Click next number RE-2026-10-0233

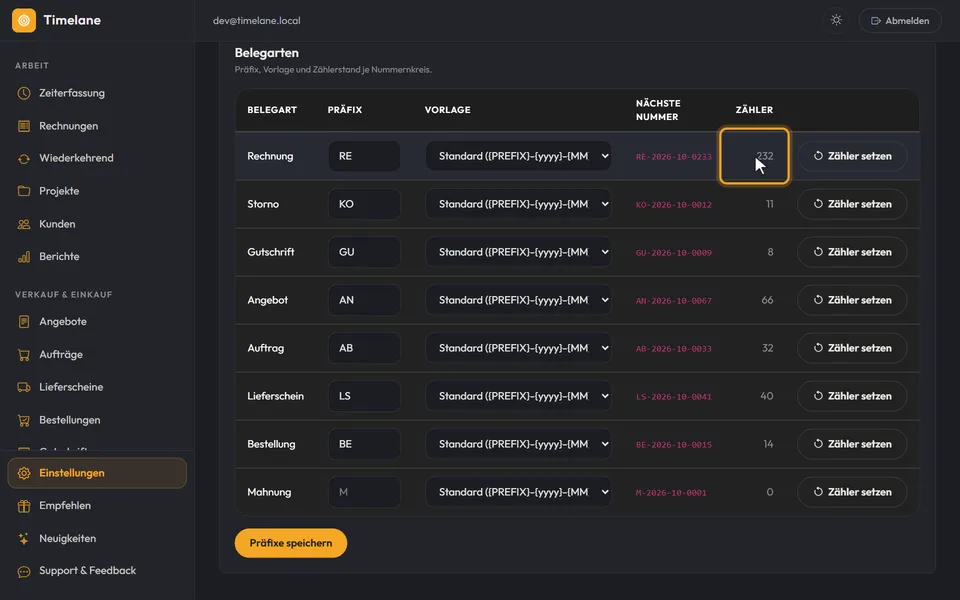(673, 157)
